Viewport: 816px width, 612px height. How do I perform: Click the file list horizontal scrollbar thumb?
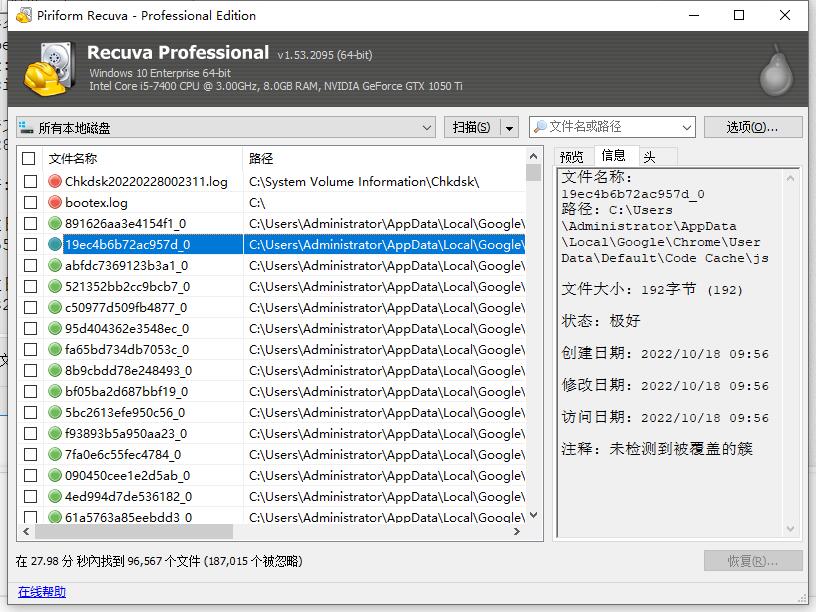click(134, 531)
